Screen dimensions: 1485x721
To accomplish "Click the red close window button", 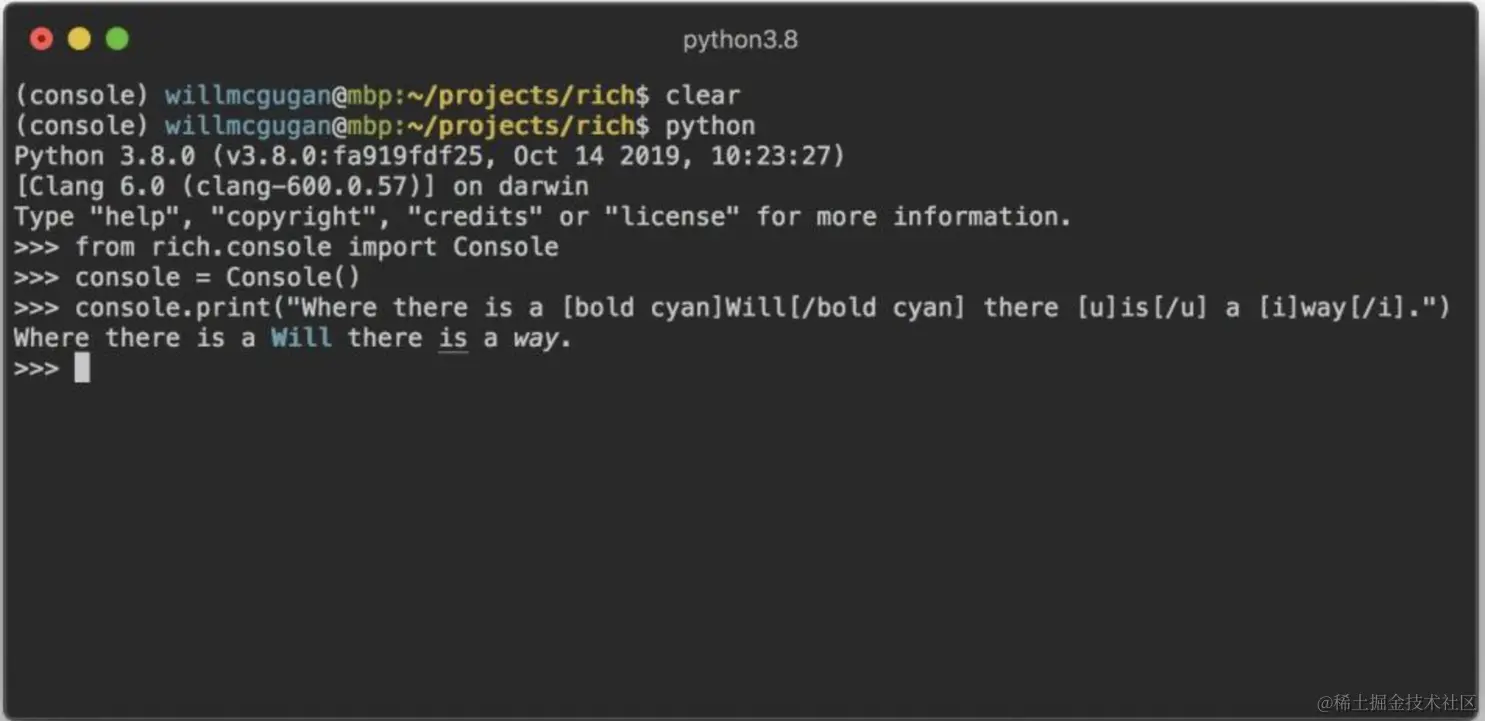I will [x=41, y=39].
